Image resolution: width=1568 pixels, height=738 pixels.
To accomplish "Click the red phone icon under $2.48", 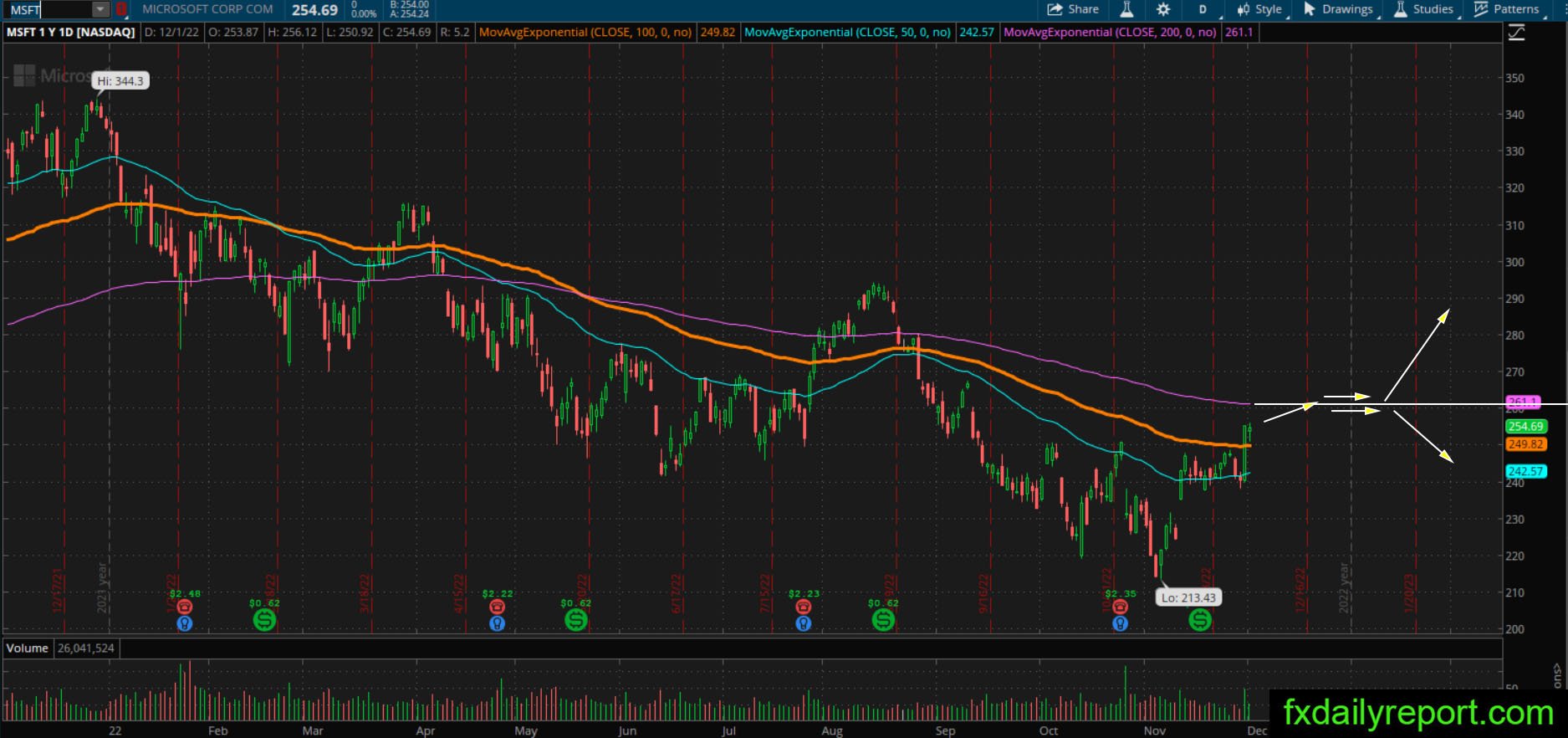I will [185, 607].
